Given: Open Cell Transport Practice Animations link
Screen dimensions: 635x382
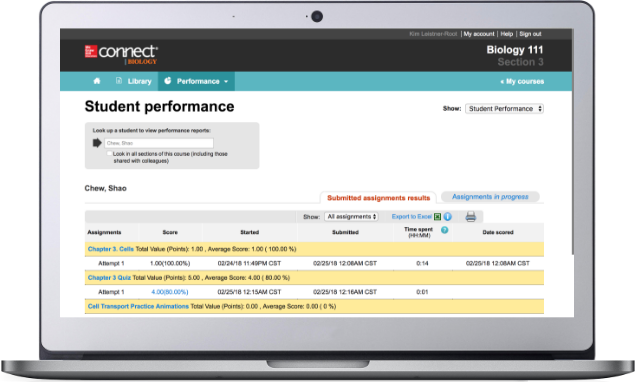Looking at the screenshot, I should tap(138, 307).
